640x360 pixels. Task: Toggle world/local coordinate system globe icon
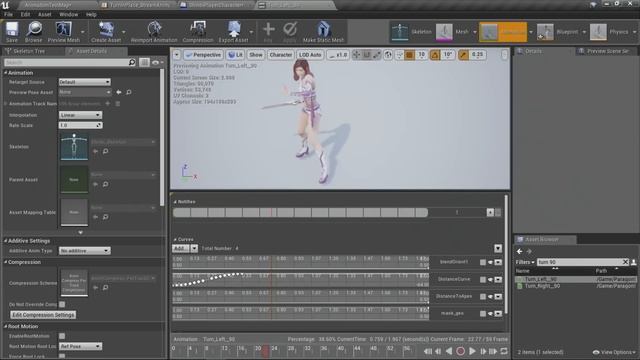(388, 55)
